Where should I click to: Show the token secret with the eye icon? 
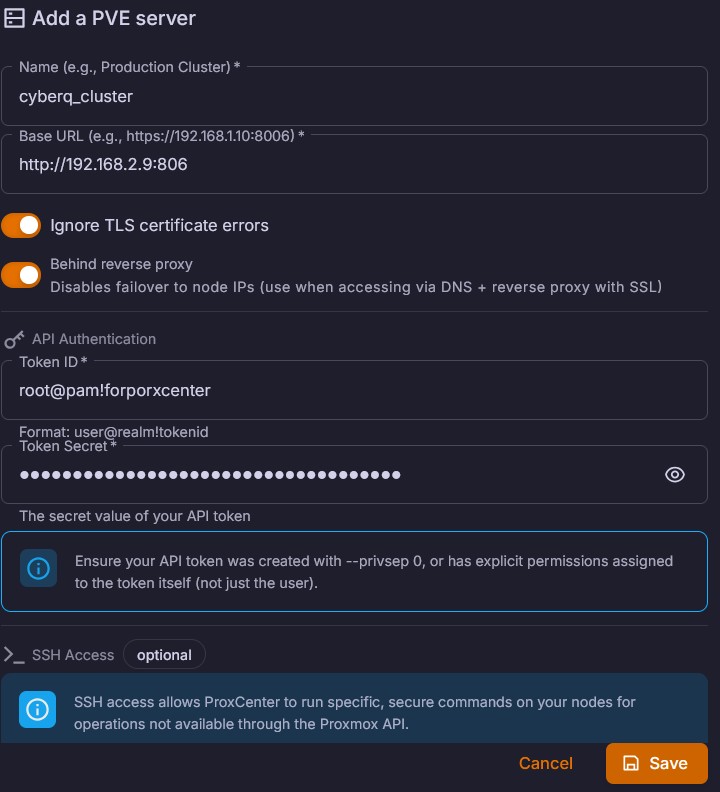click(675, 474)
